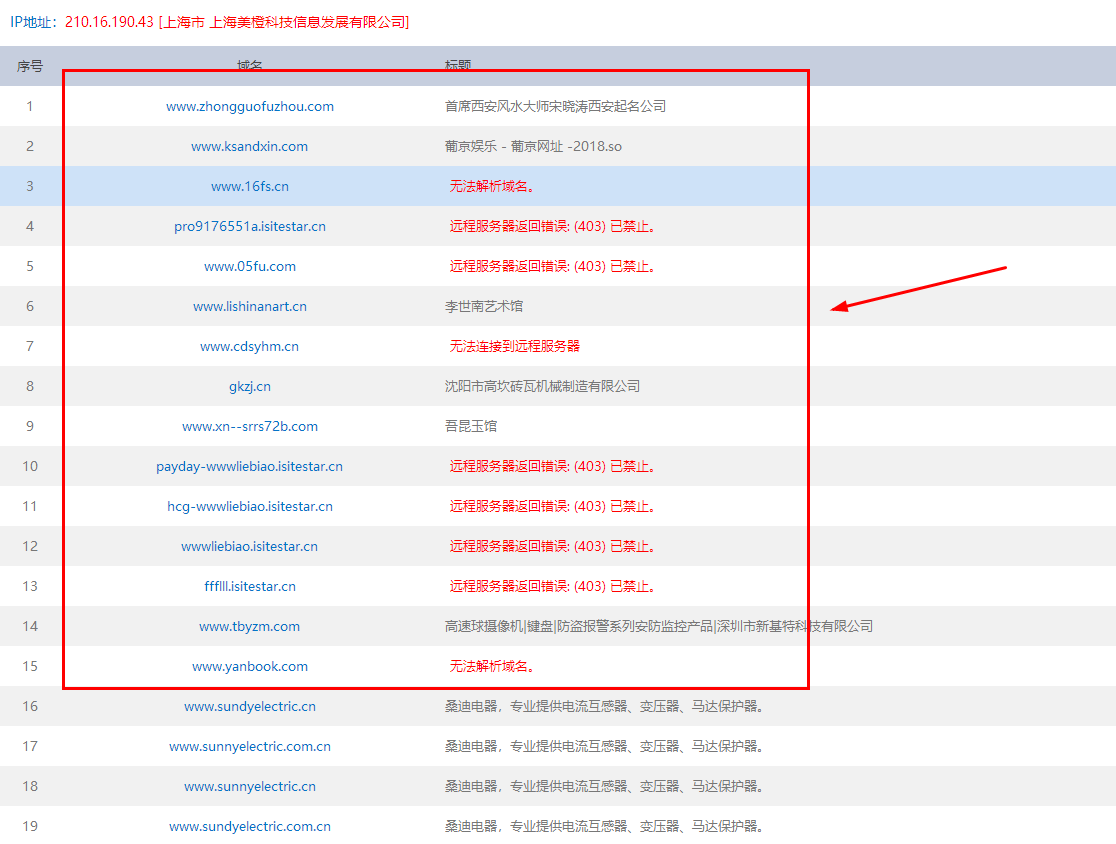This screenshot has height=844, width=1116.
Task: Open the www.sundyelectric.cn link
Action: pos(250,706)
